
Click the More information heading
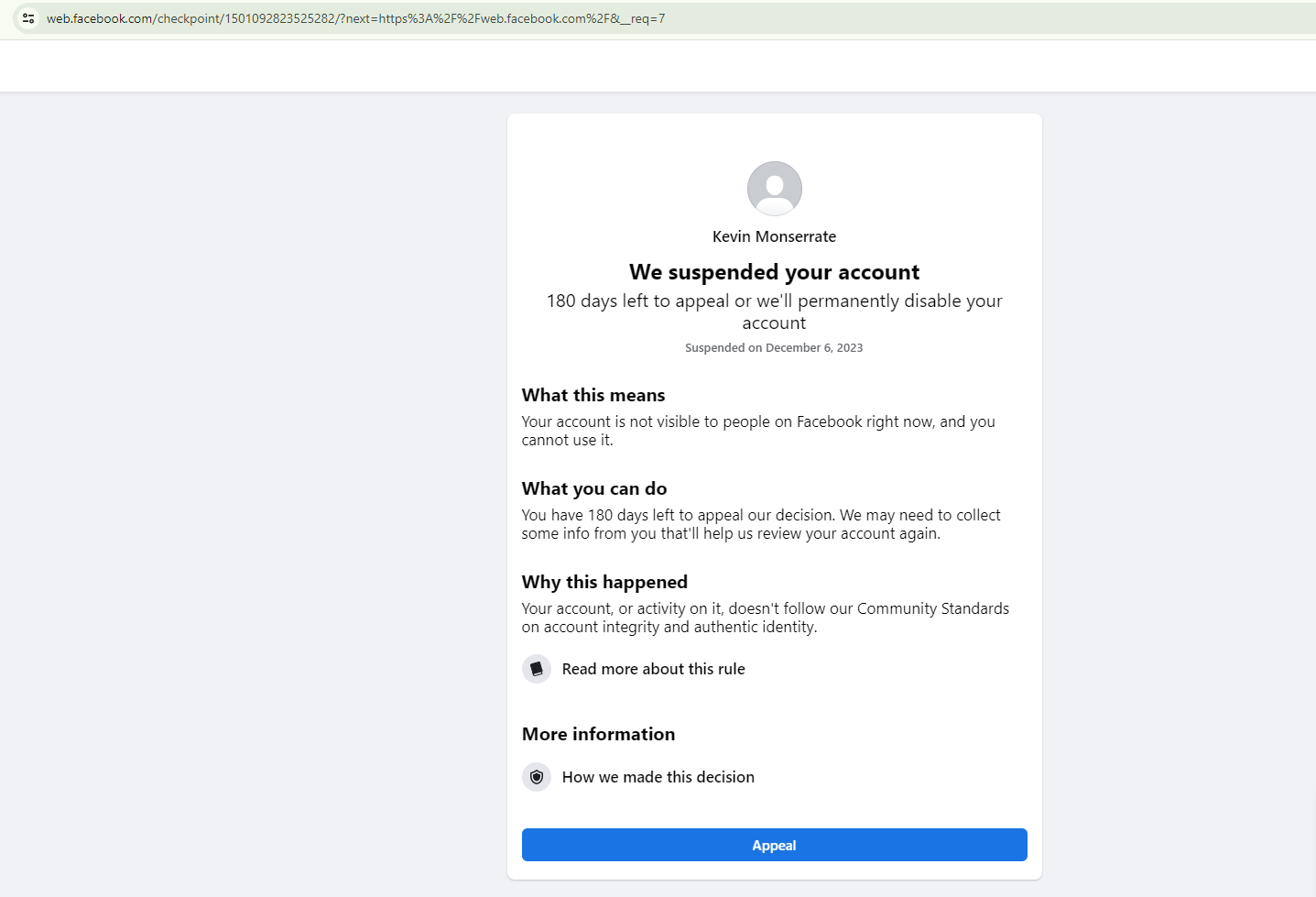point(598,734)
